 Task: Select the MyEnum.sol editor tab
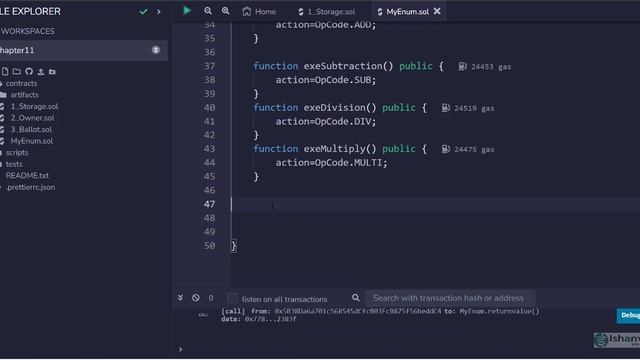click(403, 12)
